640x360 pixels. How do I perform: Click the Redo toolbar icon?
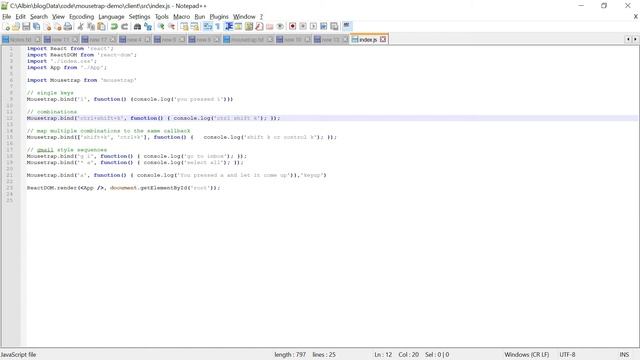(124, 27)
